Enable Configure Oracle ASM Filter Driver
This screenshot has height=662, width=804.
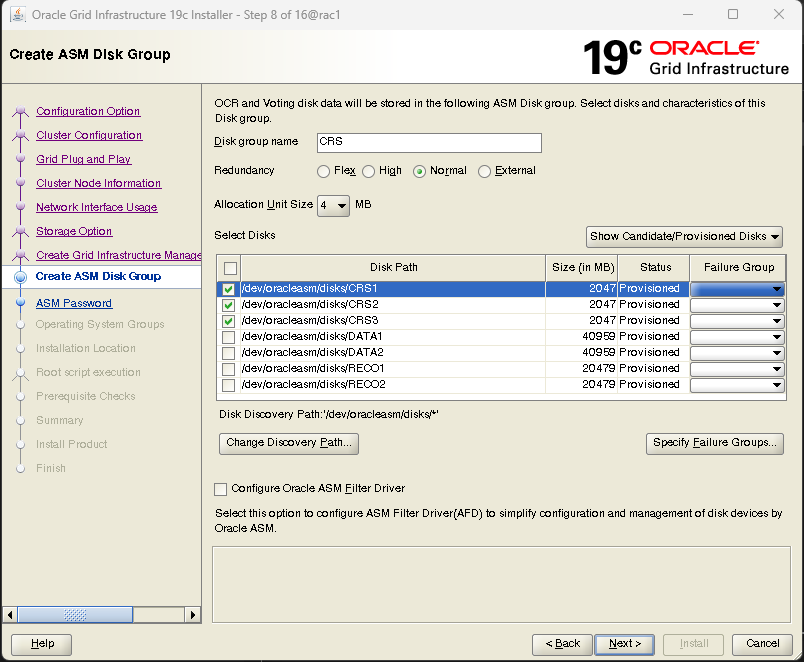click(x=220, y=489)
